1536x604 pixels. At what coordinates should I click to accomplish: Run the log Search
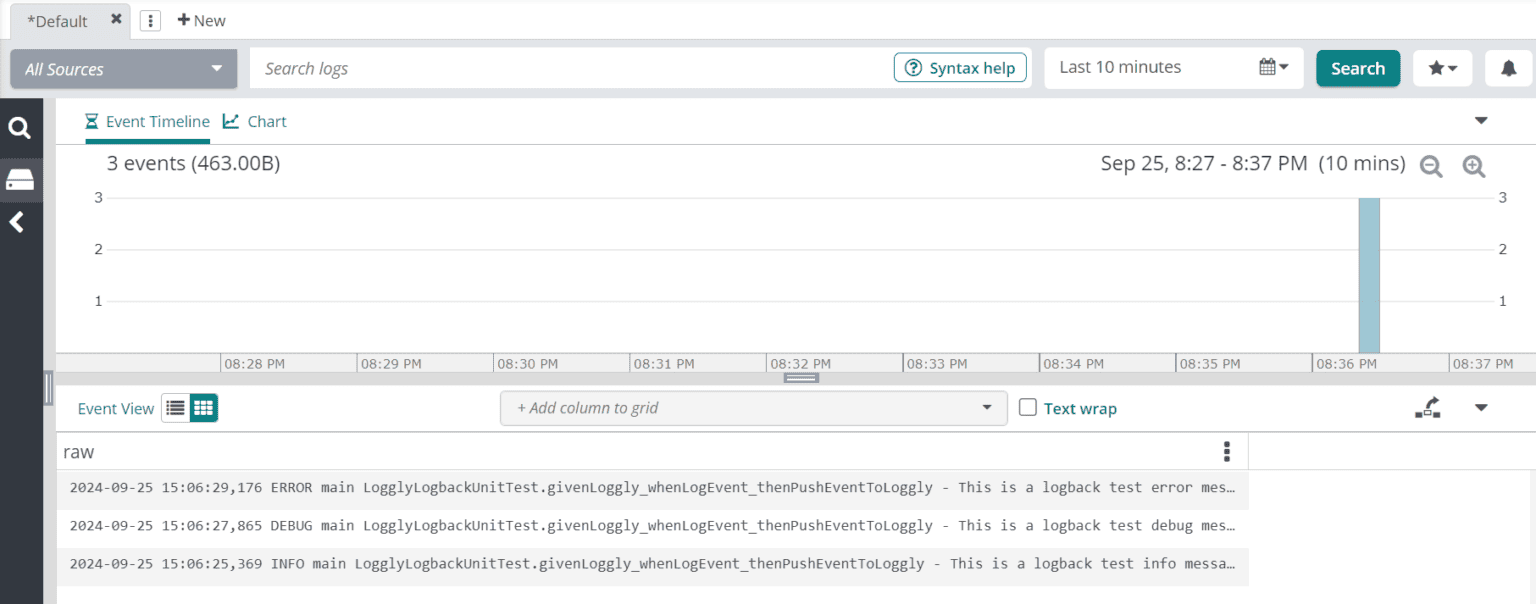point(1358,68)
